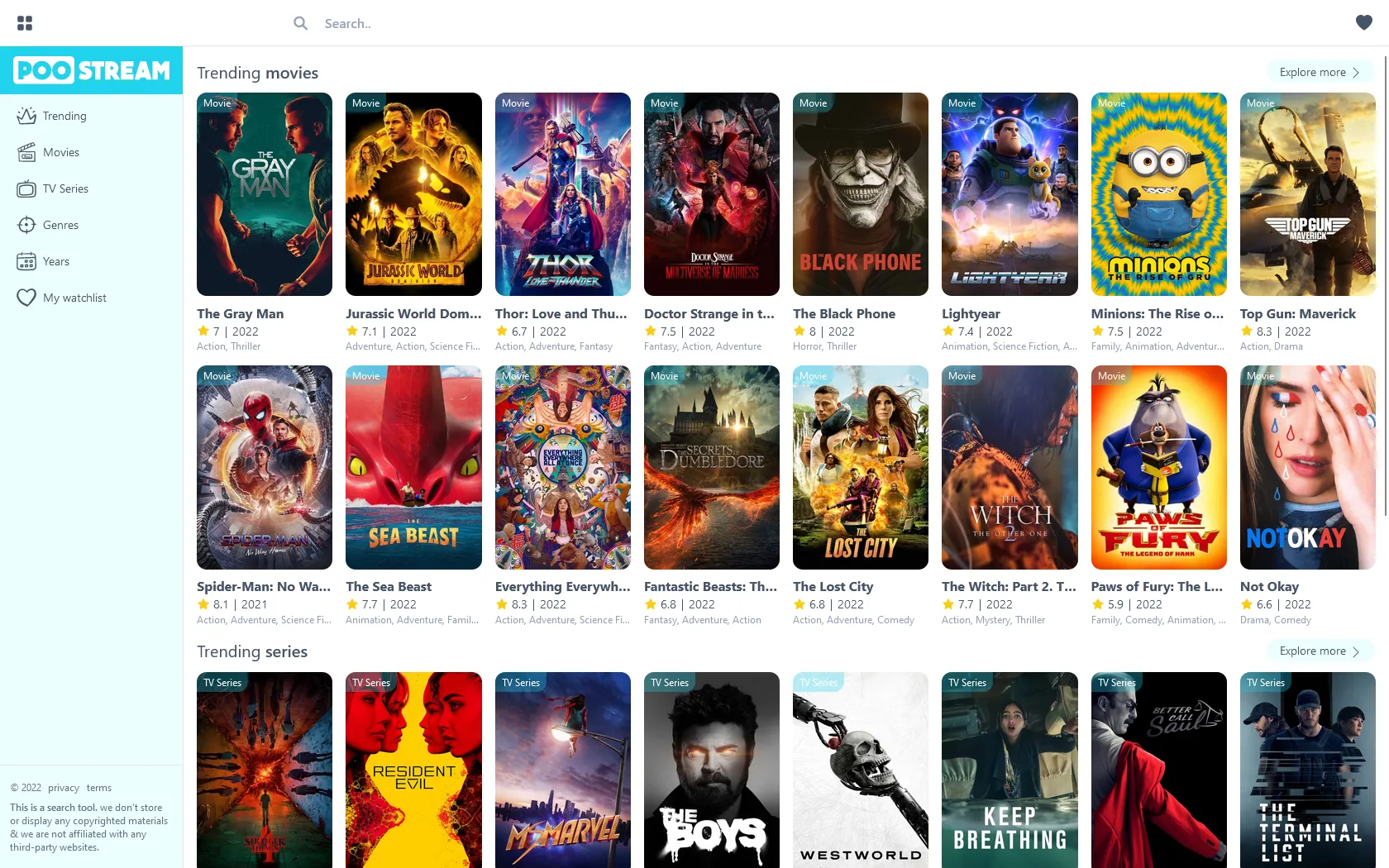This screenshot has height=868, width=1389.
Task: Open the terms link in the footer
Action: 98,788
